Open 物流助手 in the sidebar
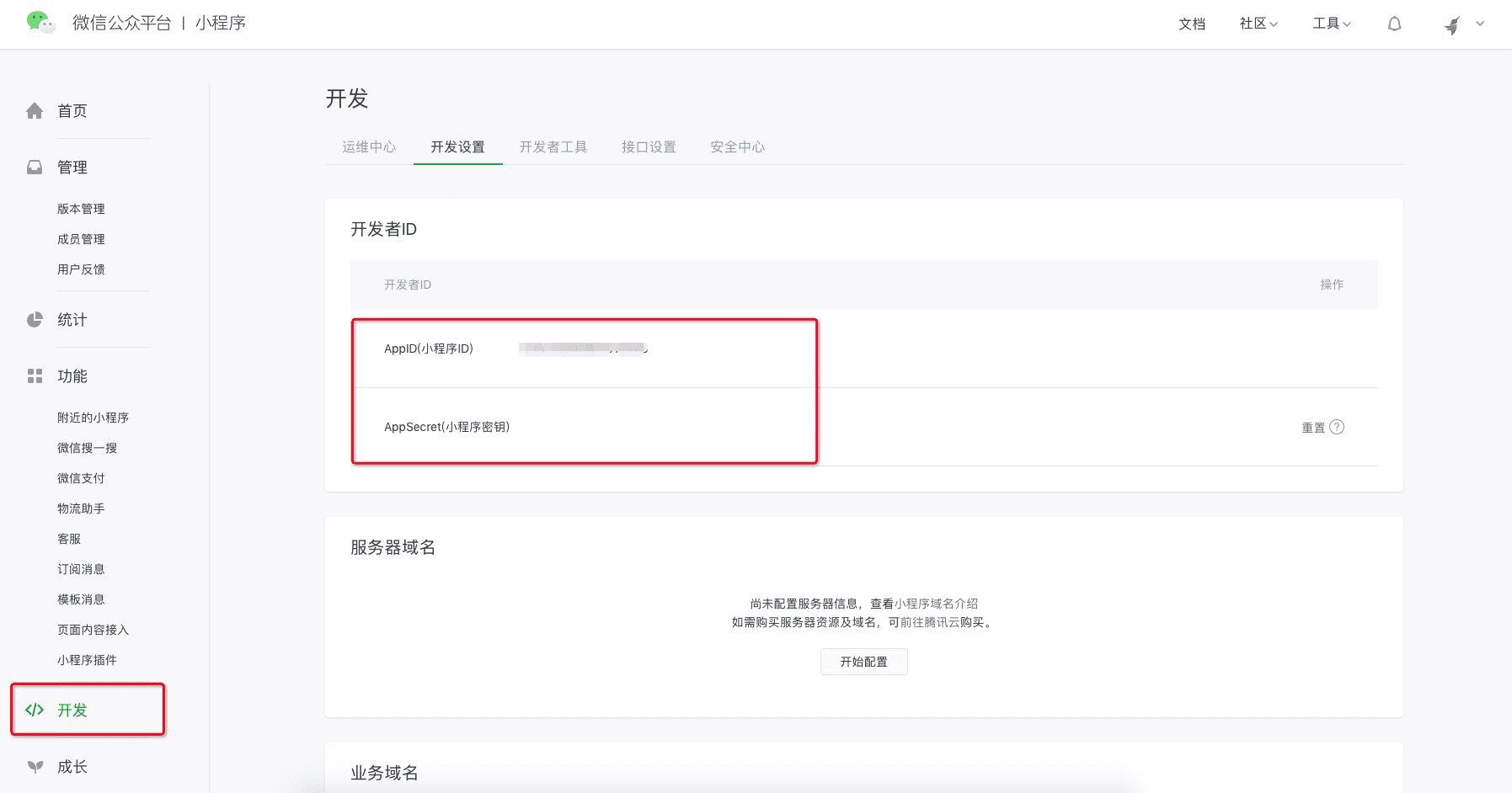Viewport: 1512px width, 793px height. (x=81, y=508)
